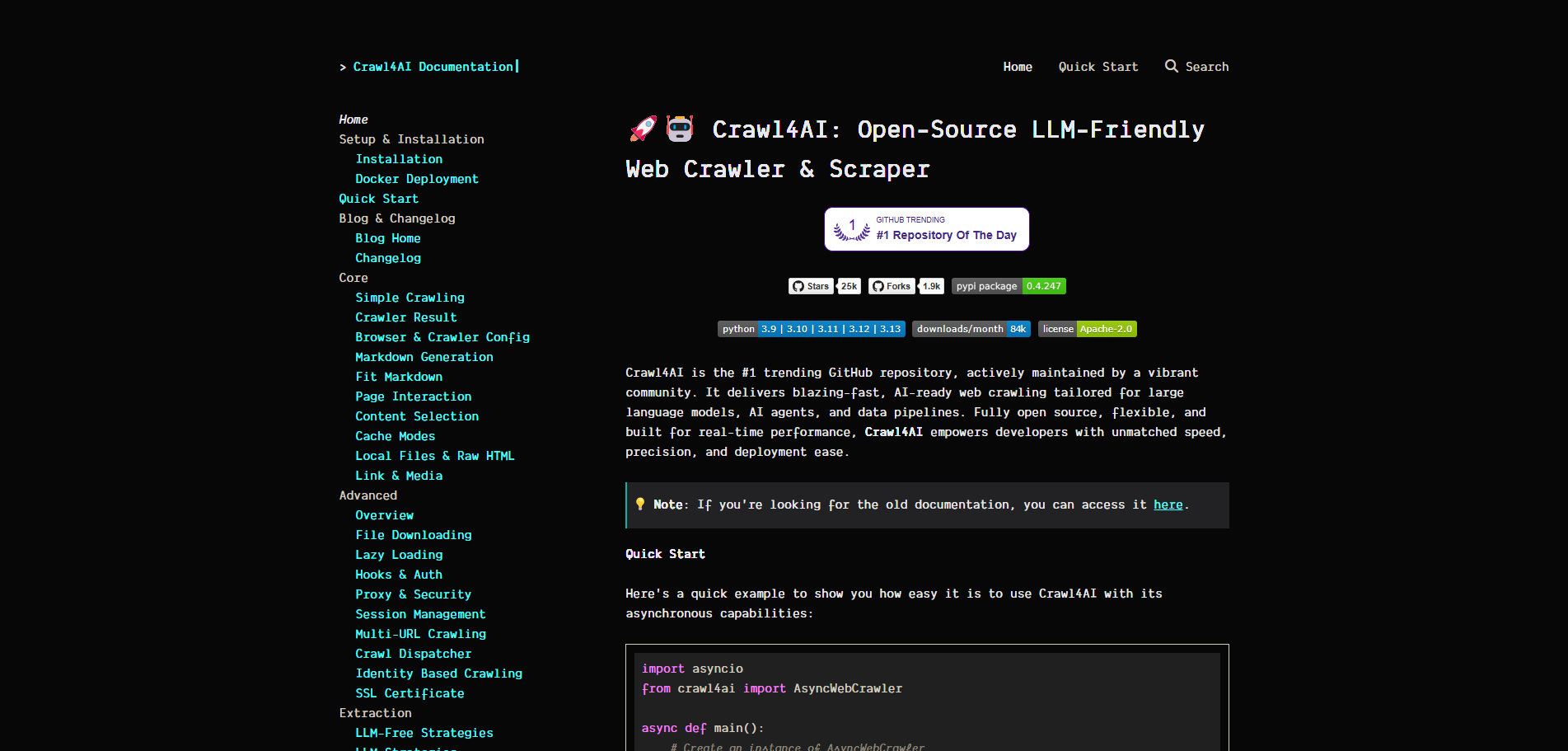
Task: Click the downloads/month badge
Action: tap(971, 329)
